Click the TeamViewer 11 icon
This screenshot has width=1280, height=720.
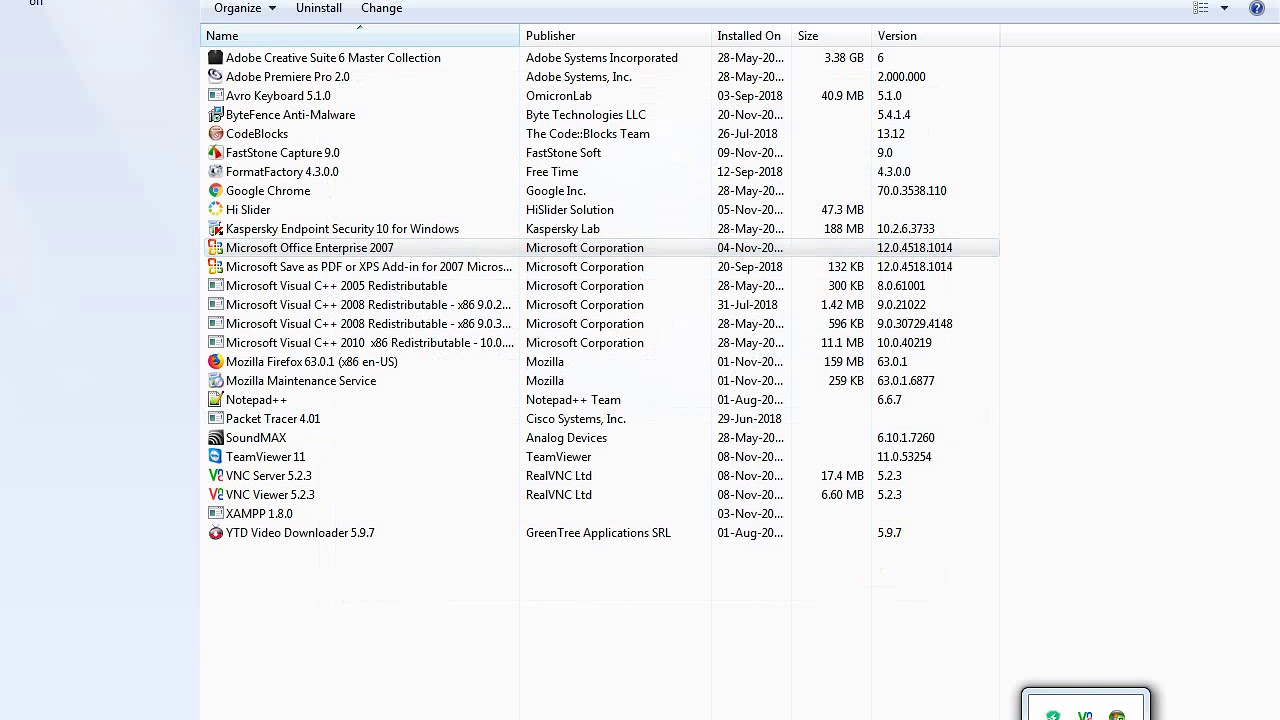[215, 457]
